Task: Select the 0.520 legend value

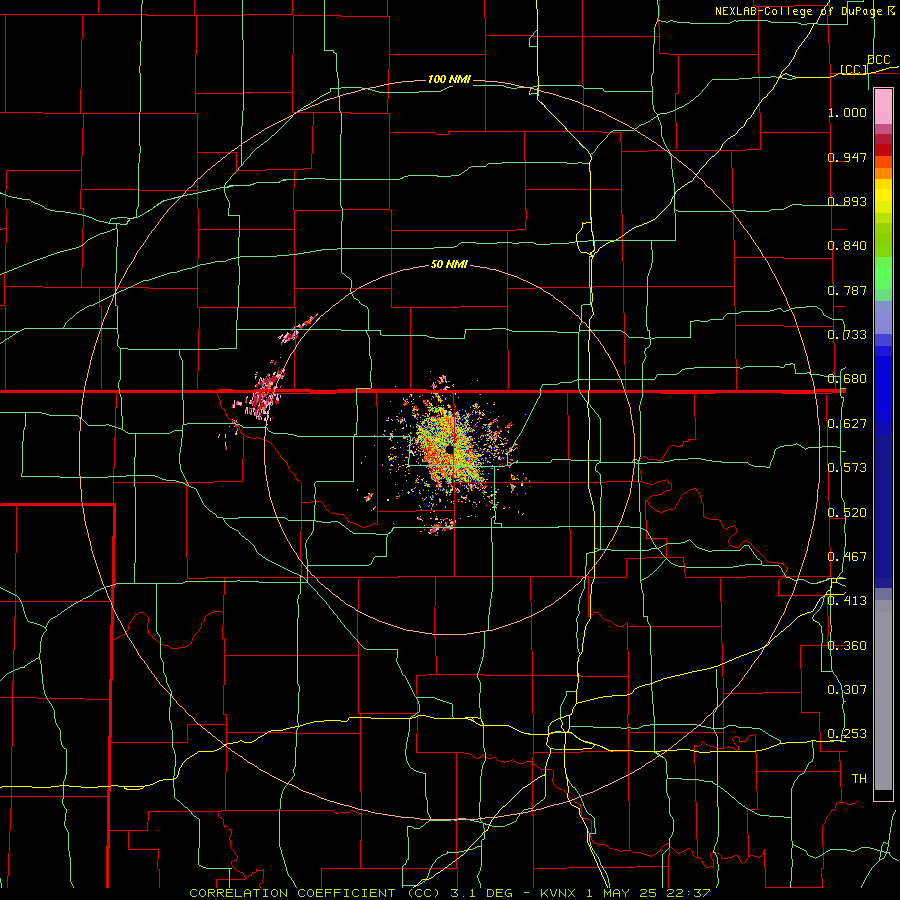Action: point(847,513)
